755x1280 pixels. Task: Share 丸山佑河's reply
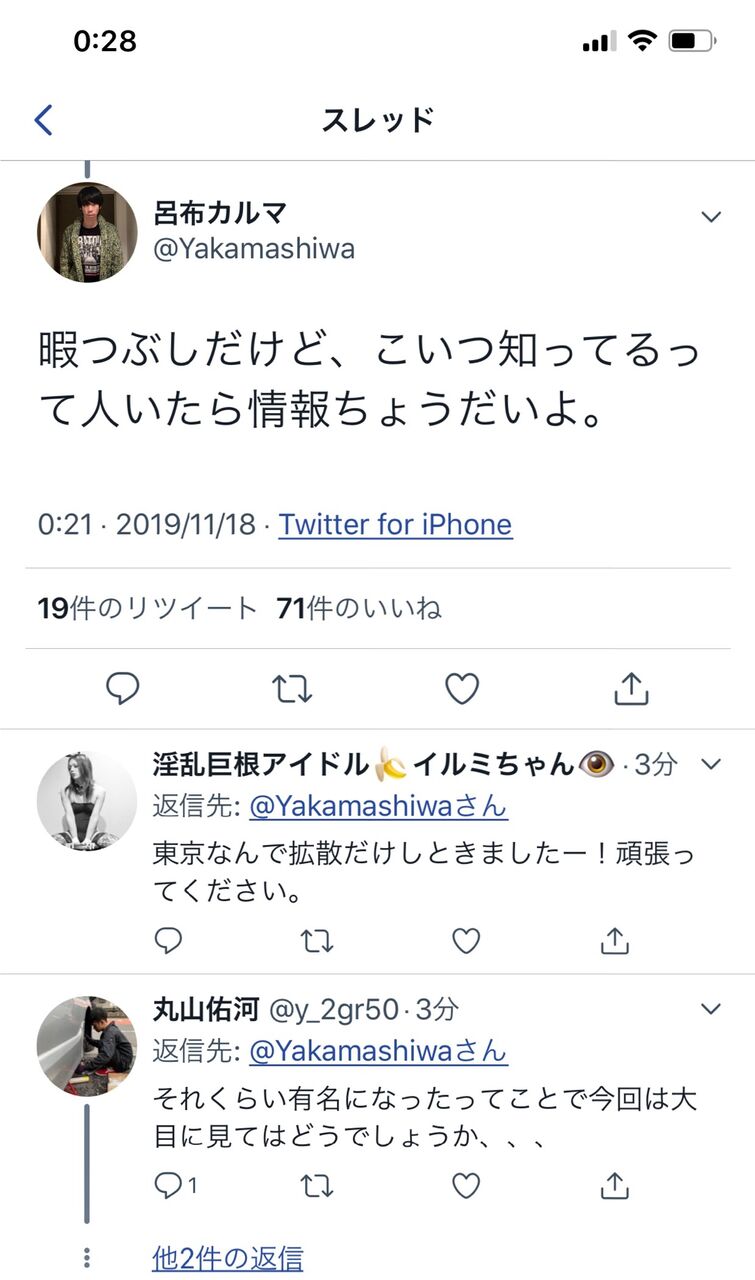coord(614,1186)
